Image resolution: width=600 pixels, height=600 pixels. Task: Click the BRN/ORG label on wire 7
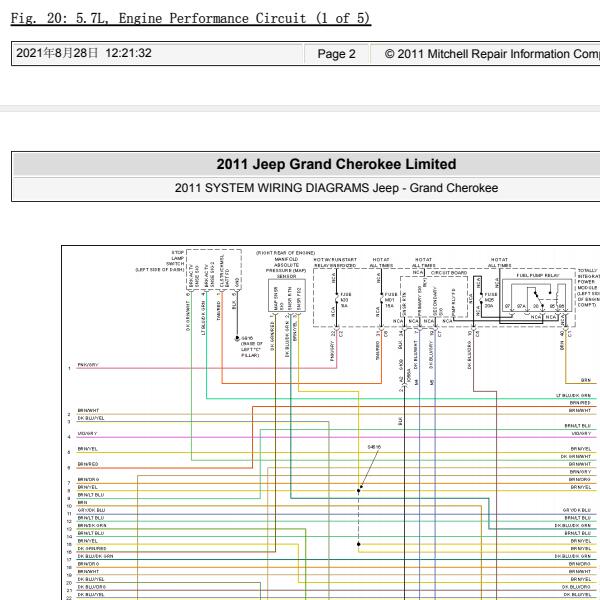[88, 479]
